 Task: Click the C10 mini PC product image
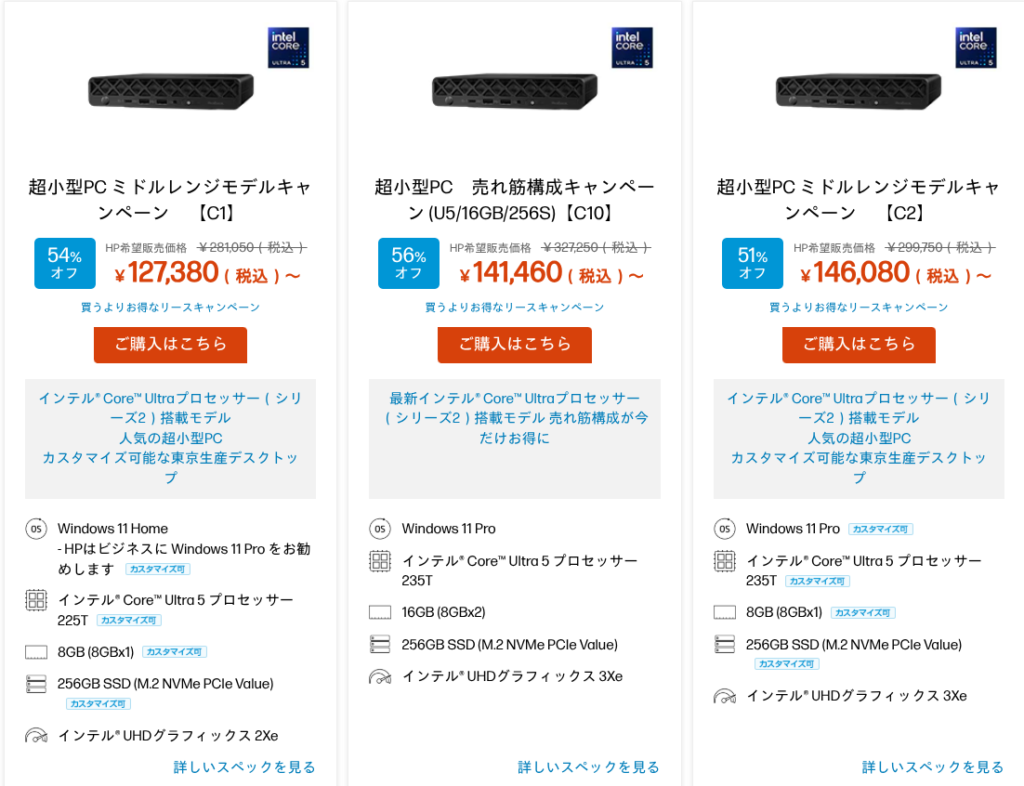(x=514, y=91)
